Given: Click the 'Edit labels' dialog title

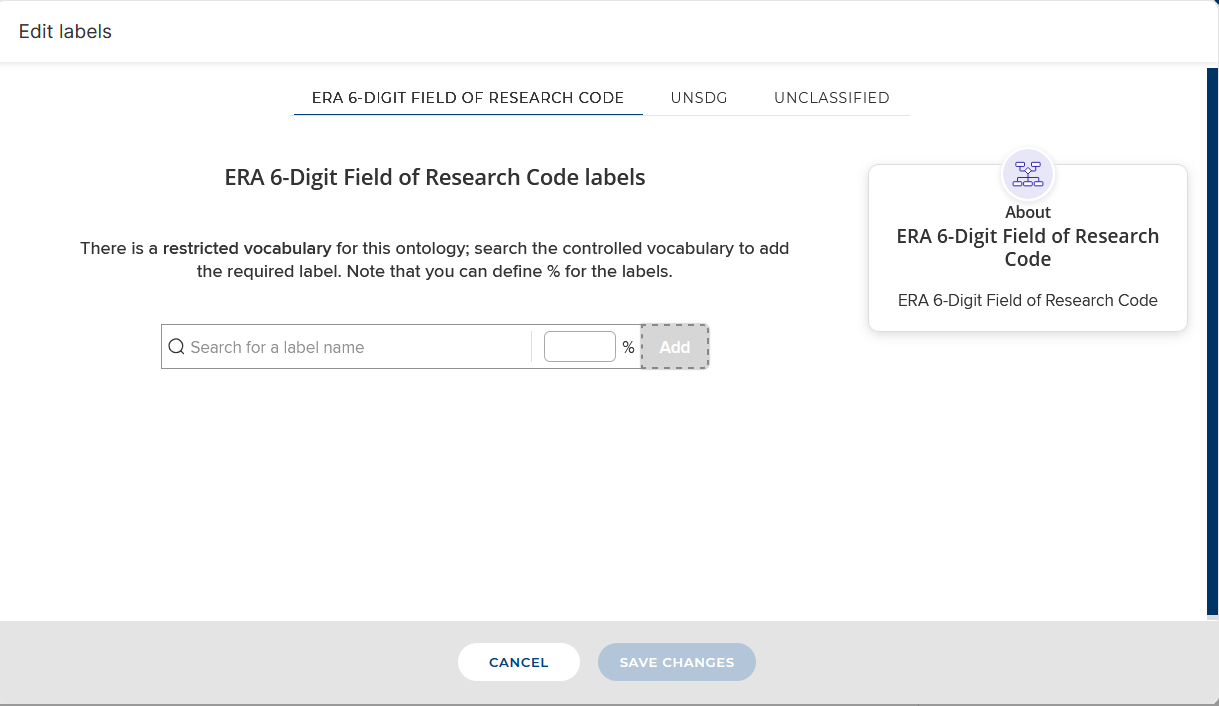Looking at the screenshot, I should [66, 32].
